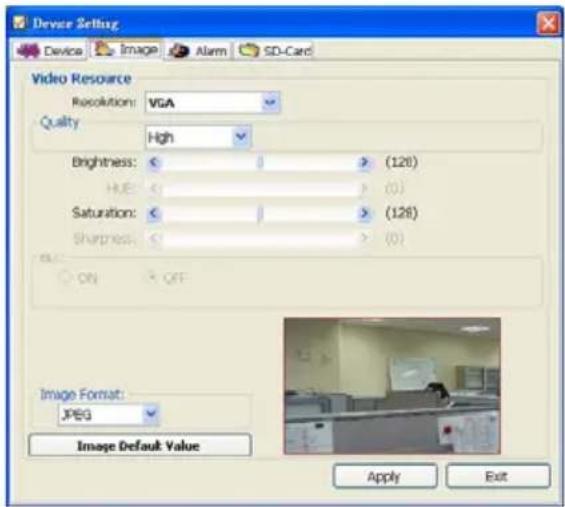This screenshot has height=507, width=565.
Task: Close the Device Setting window
Action: [x=548, y=24]
